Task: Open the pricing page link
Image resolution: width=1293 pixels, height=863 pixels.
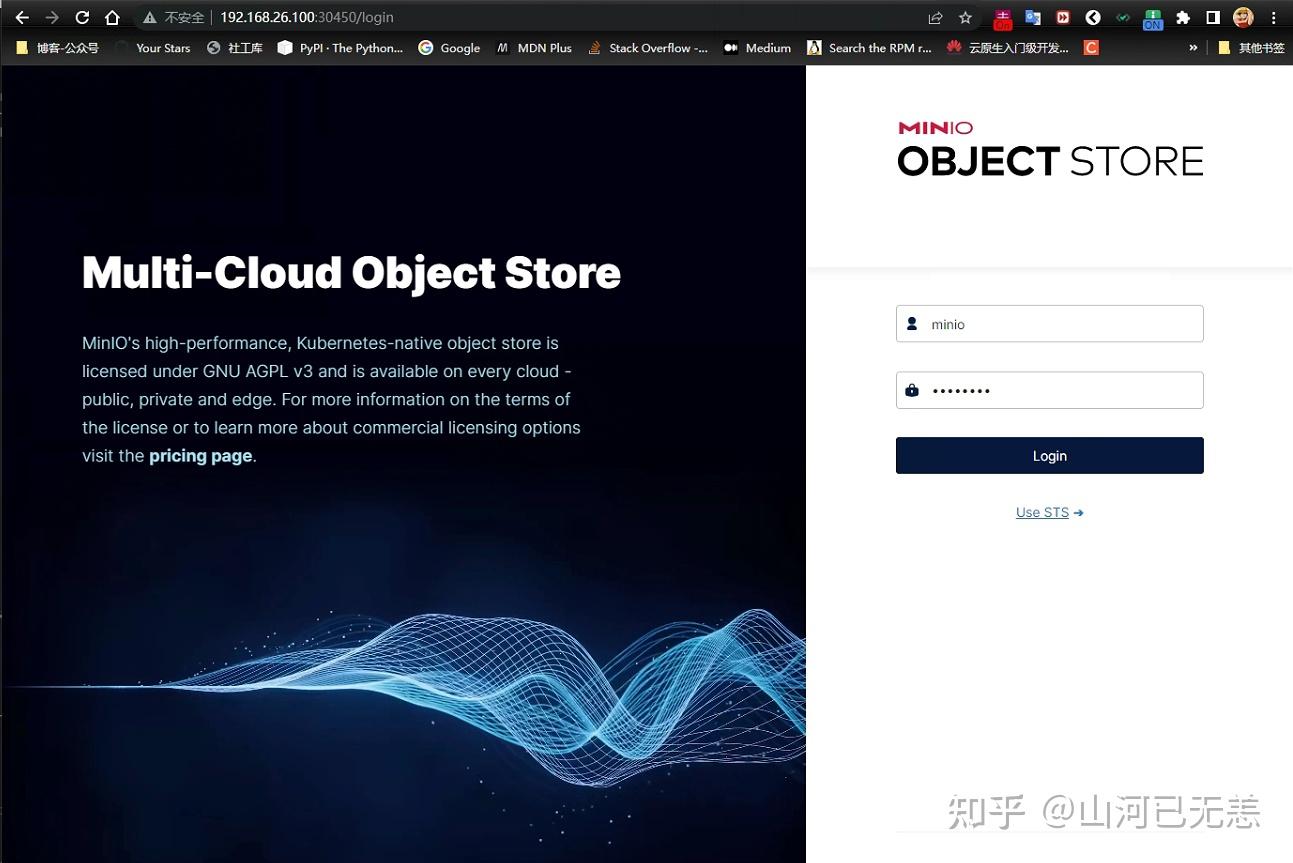Action: [200, 456]
